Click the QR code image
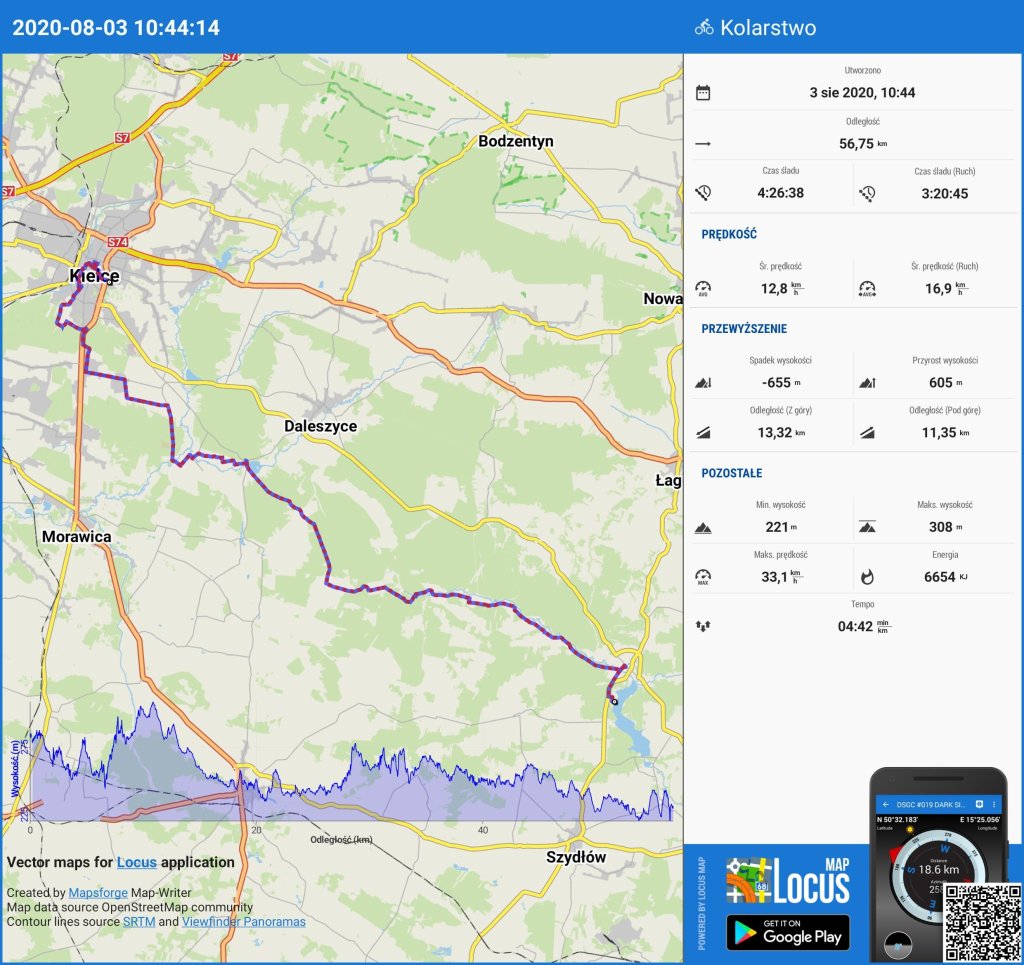The image size is (1024, 965). (979, 921)
